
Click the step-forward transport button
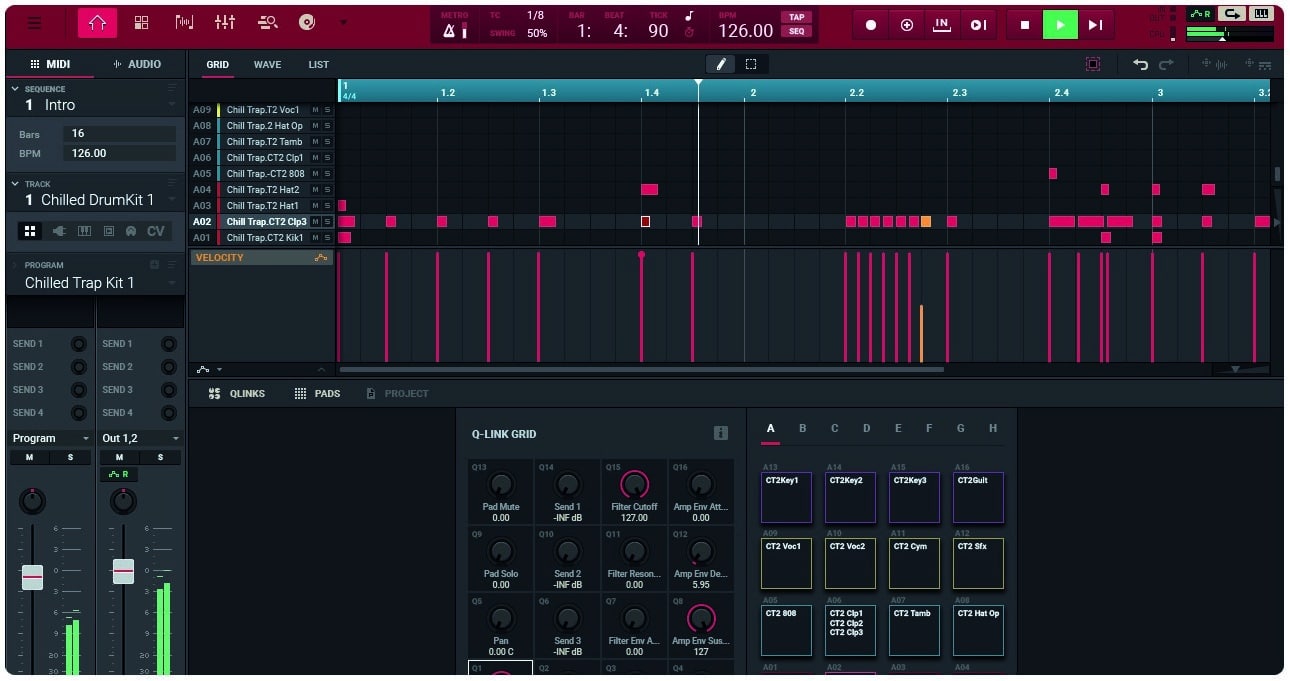(x=1096, y=25)
